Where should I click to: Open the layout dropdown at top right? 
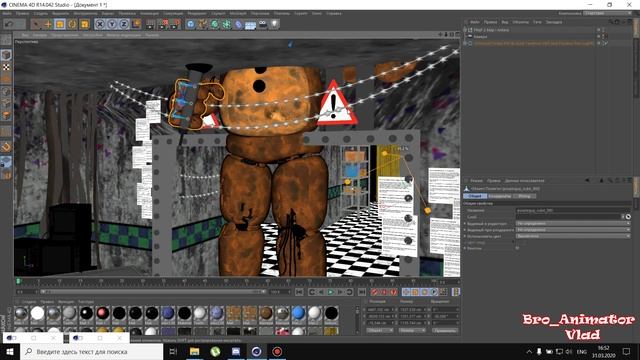click(607, 13)
